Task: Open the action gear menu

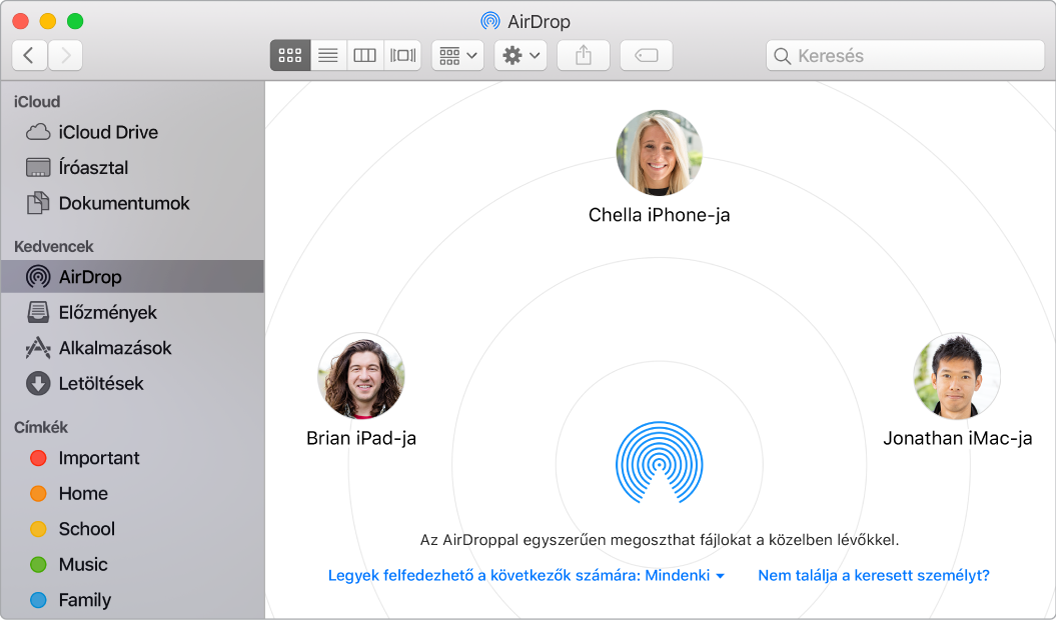Action: (x=519, y=55)
